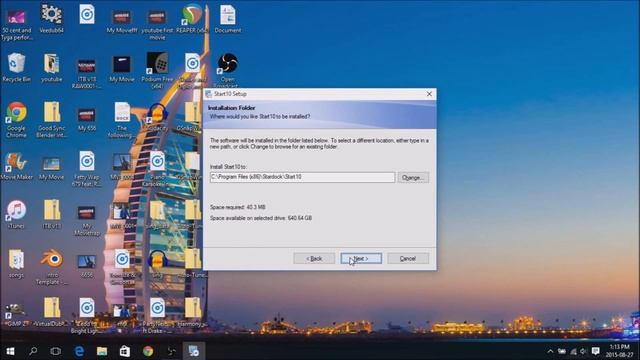Open Blender Intro Template file
The width and height of the screenshot is (640, 360).
click(51, 267)
